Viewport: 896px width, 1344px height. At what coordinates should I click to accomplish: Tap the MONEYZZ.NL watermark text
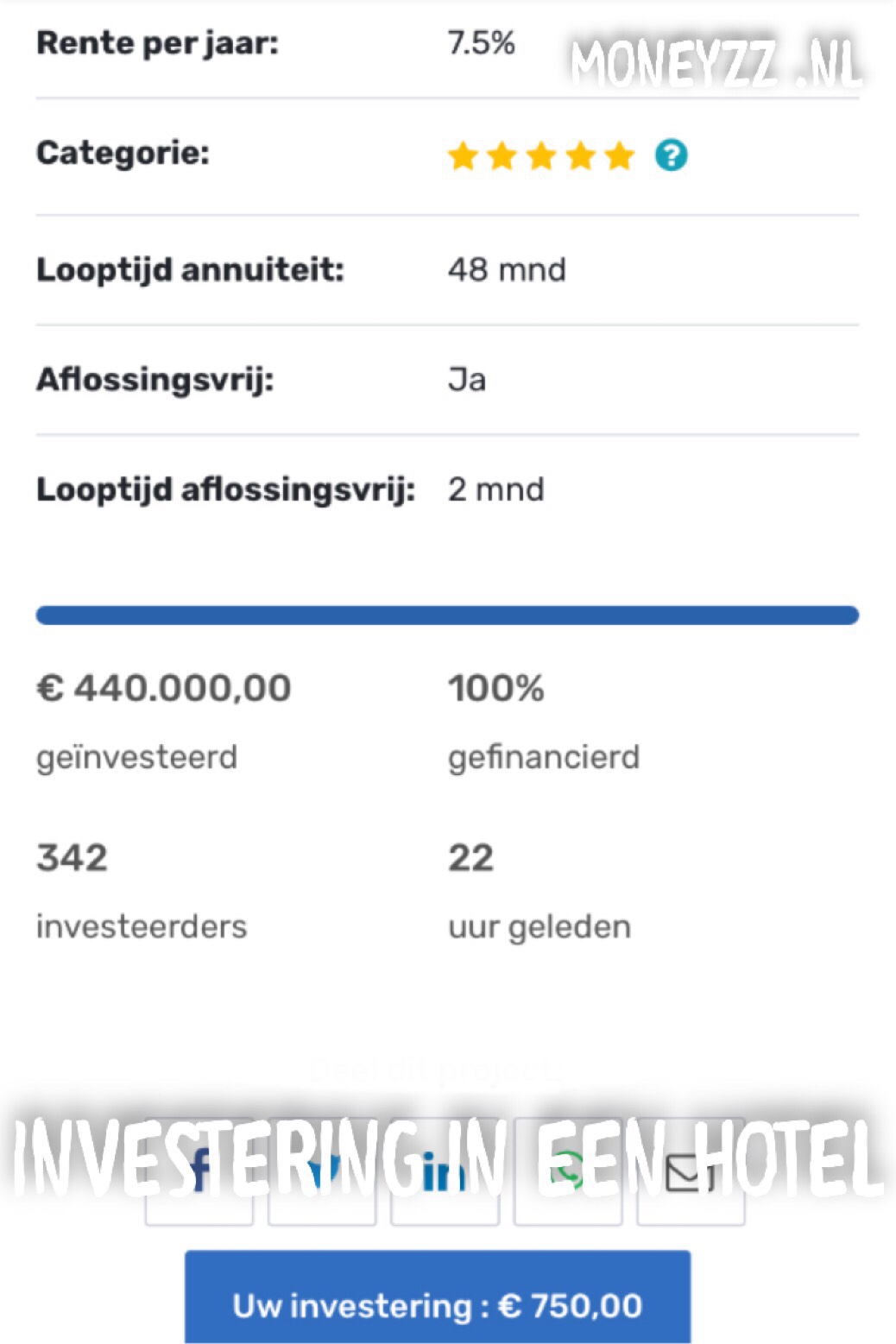tap(715, 64)
